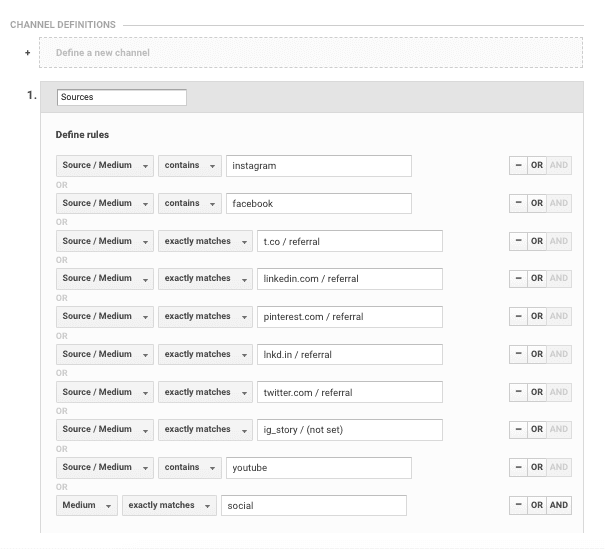This screenshot has height=549, width=605.
Task: Open Source / Medium dropdown for instagram rule
Action: click(x=105, y=166)
